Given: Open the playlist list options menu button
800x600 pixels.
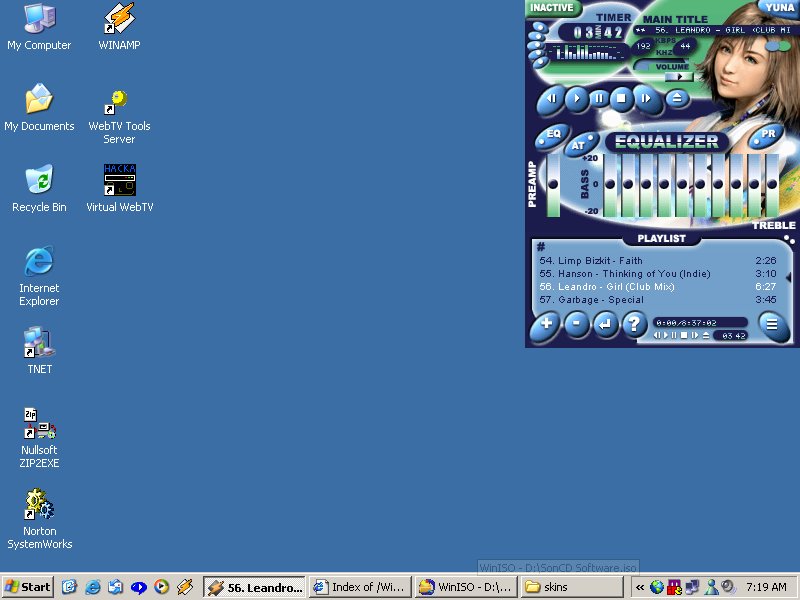Looking at the screenshot, I should 771,323.
